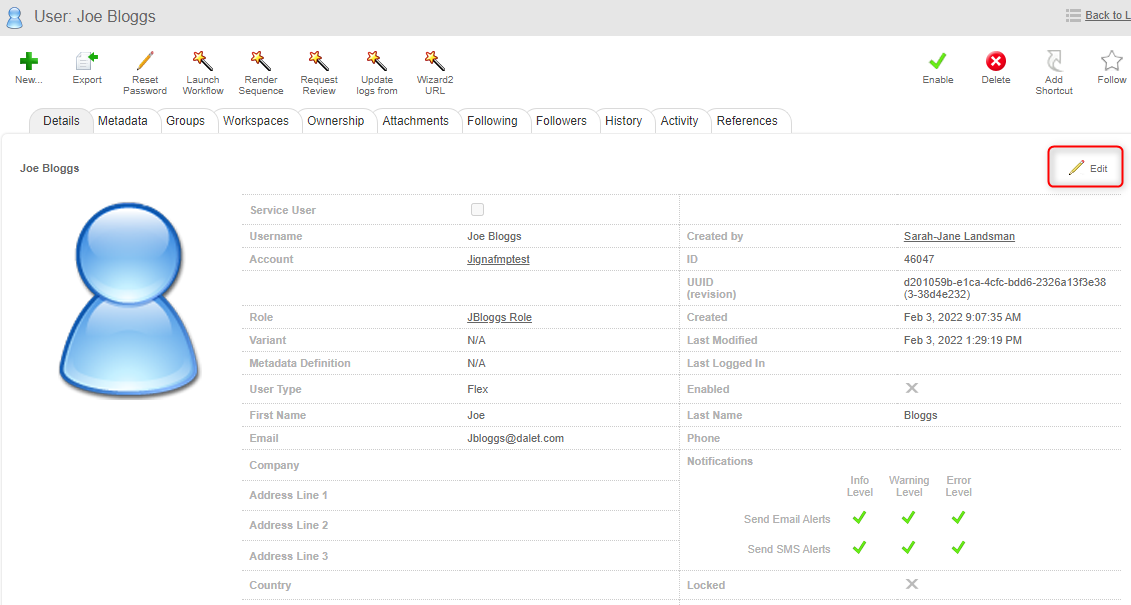The height and width of the screenshot is (605, 1131).
Task: Click the Request Review icon
Action: tap(319, 61)
